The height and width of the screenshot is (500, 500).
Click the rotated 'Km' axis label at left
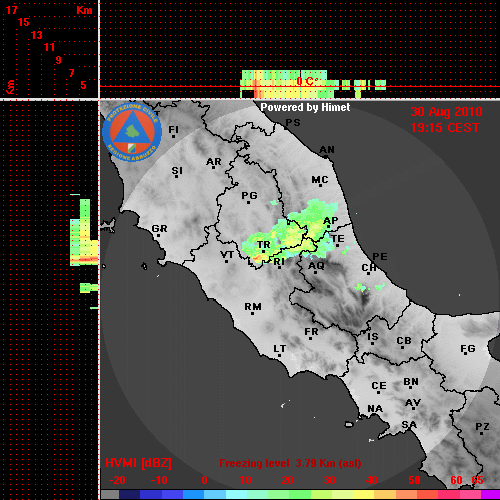click(11, 87)
